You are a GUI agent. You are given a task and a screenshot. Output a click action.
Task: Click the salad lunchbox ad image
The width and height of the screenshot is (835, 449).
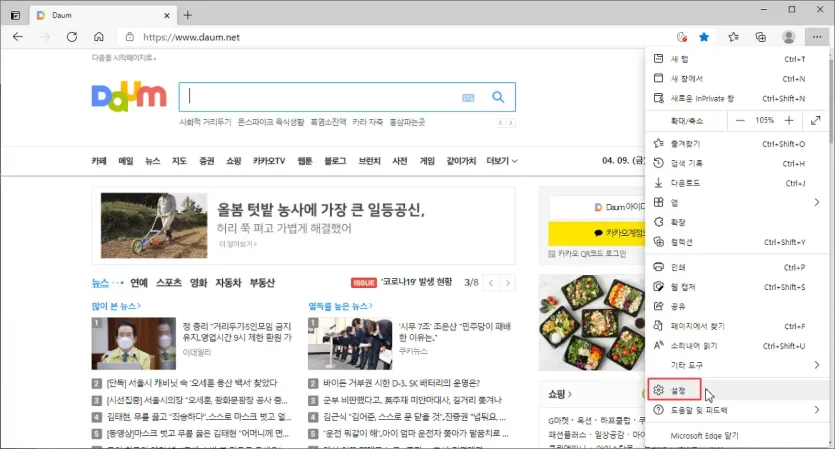[x=592, y=323]
